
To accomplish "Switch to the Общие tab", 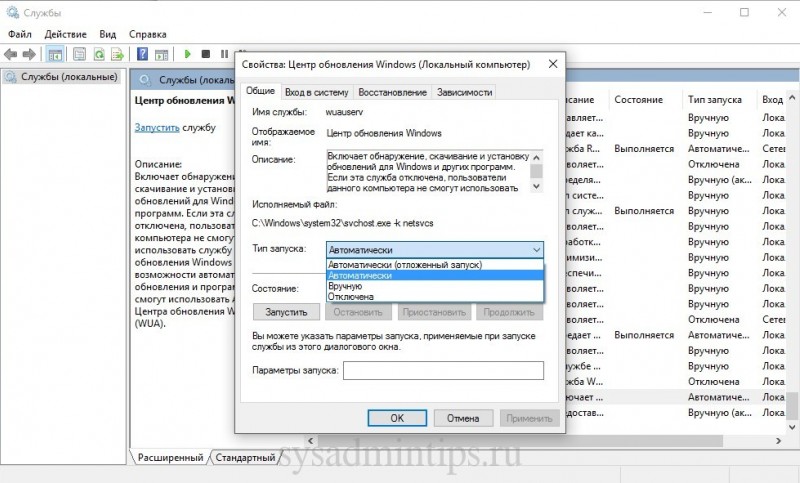I will 260,91.
